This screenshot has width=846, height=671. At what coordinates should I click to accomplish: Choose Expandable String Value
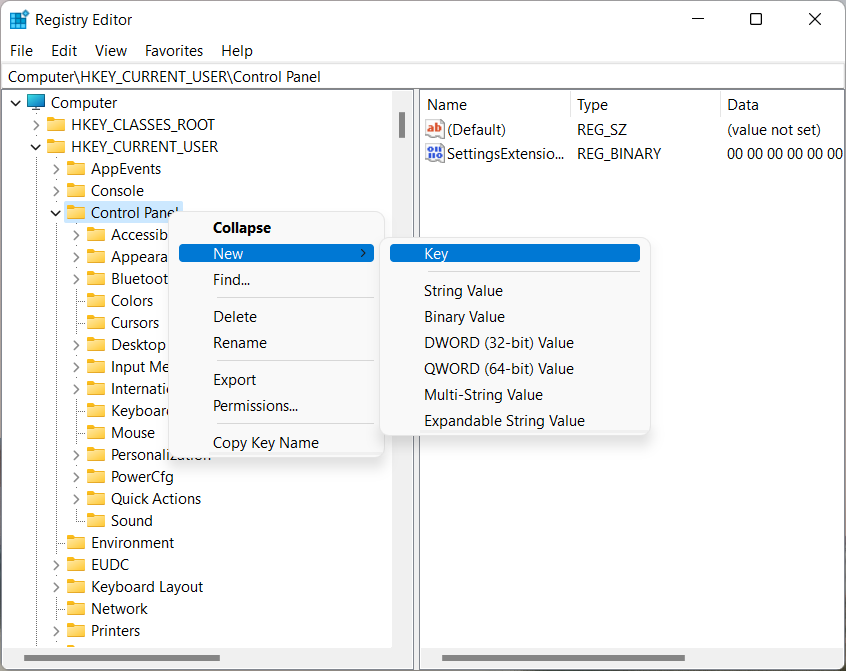pos(515,420)
